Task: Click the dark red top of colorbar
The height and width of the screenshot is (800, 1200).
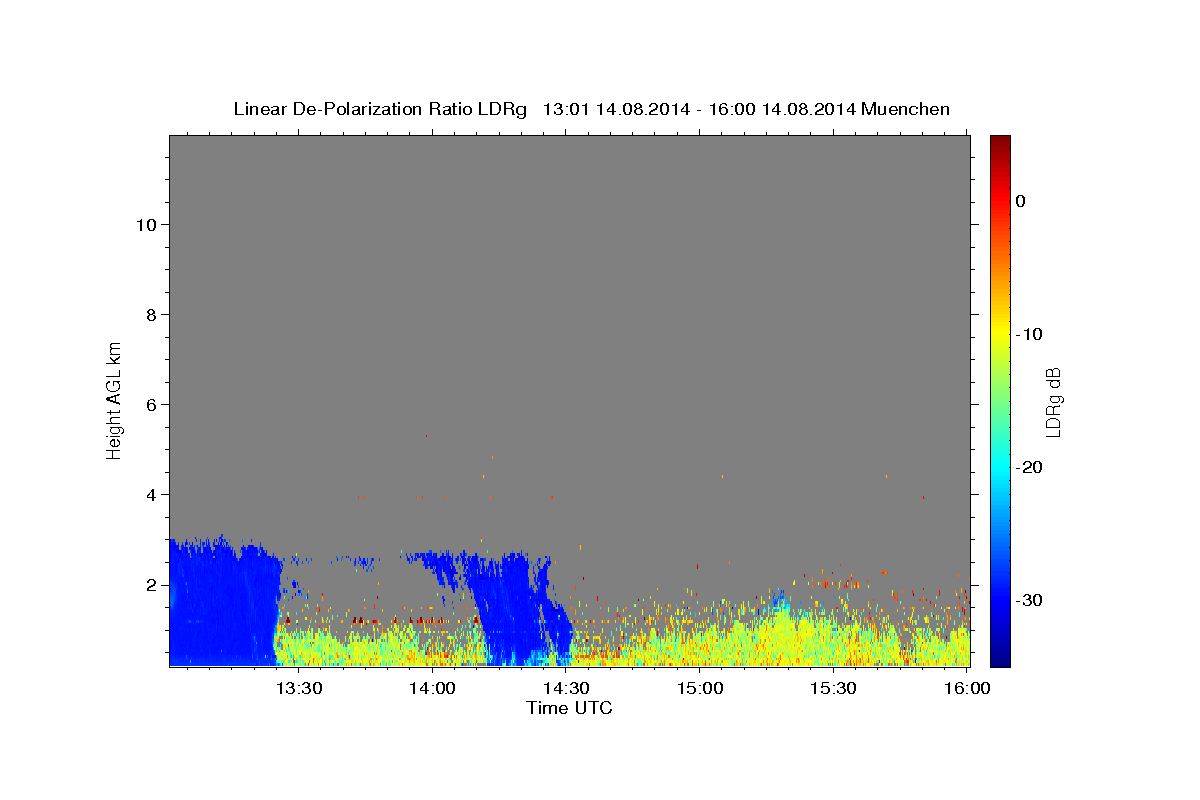Action: tap(999, 143)
